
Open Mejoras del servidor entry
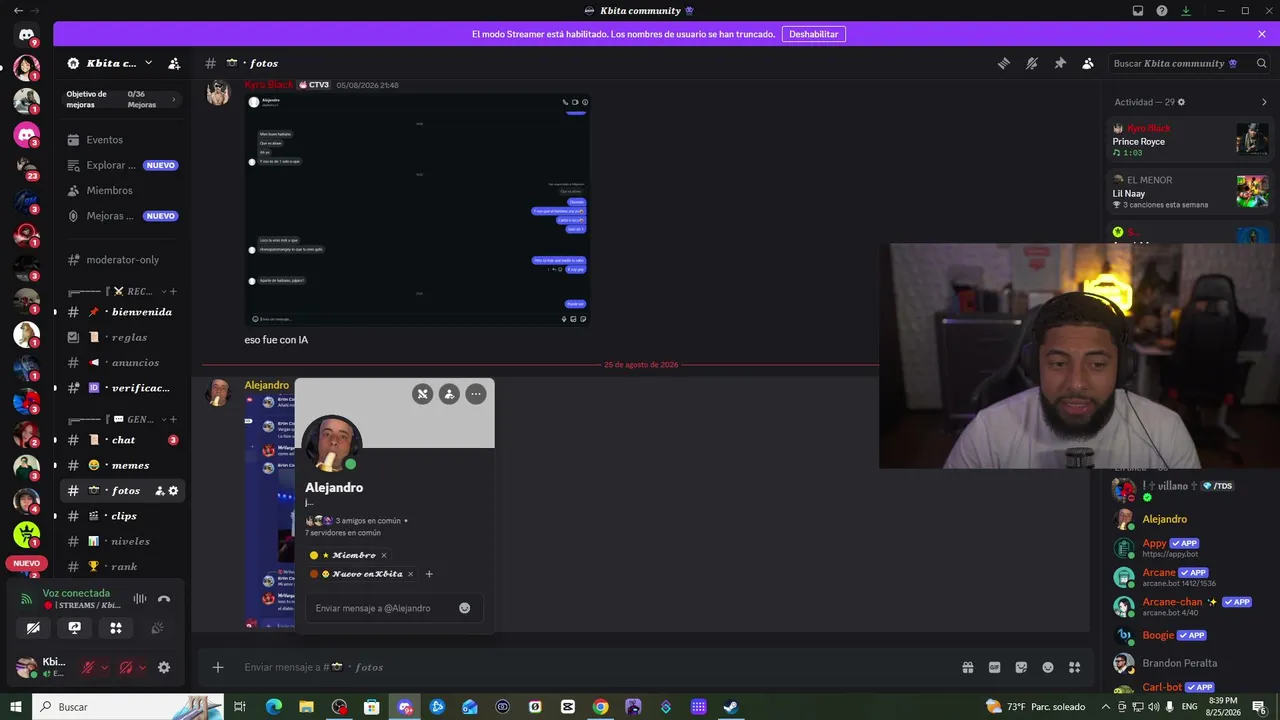tap(123, 216)
